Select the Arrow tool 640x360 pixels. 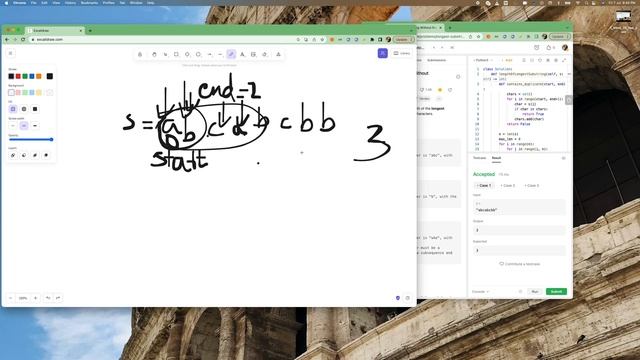[x=209, y=54]
